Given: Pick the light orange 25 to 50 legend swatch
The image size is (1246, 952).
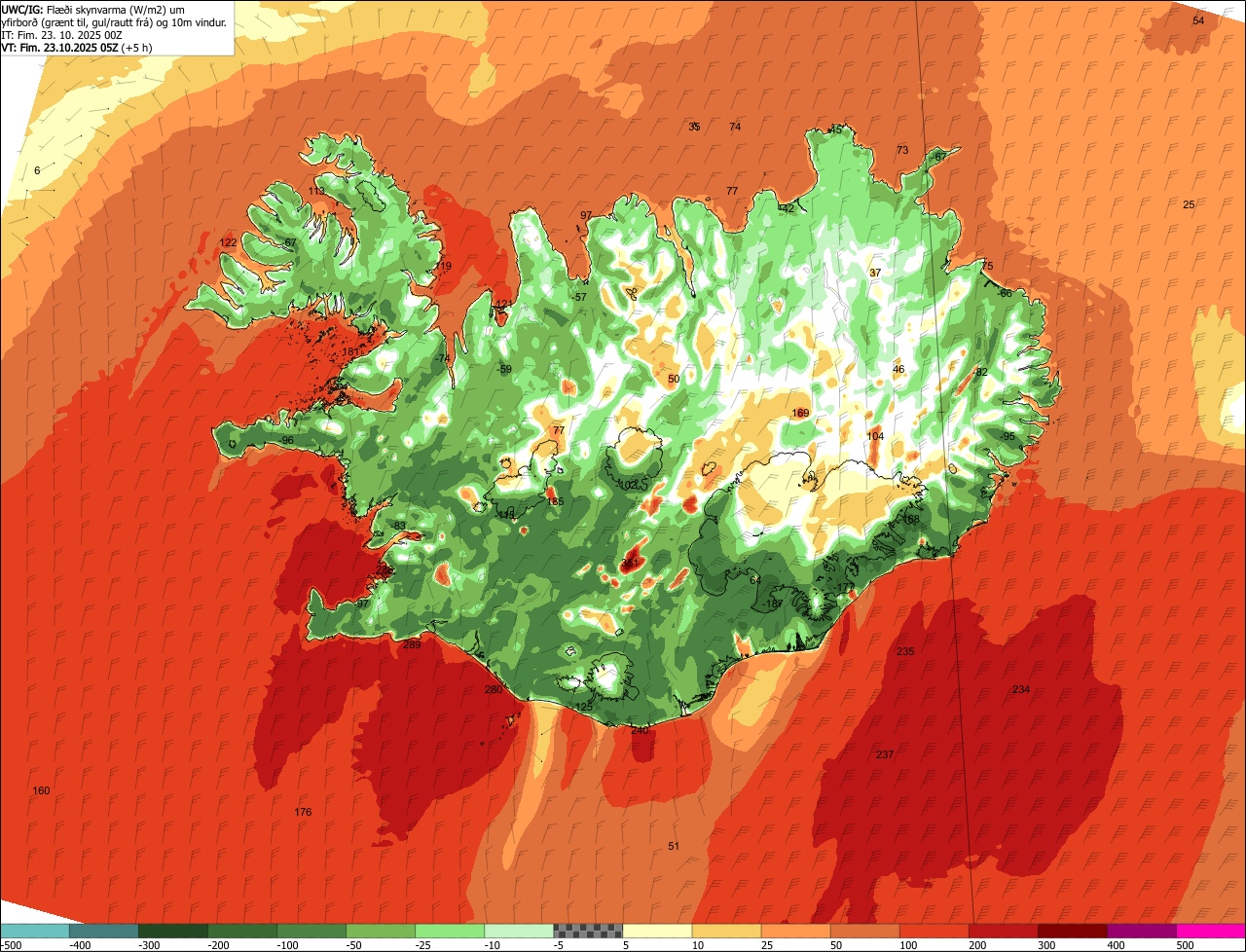Looking at the screenshot, I should [x=795, y=931].
